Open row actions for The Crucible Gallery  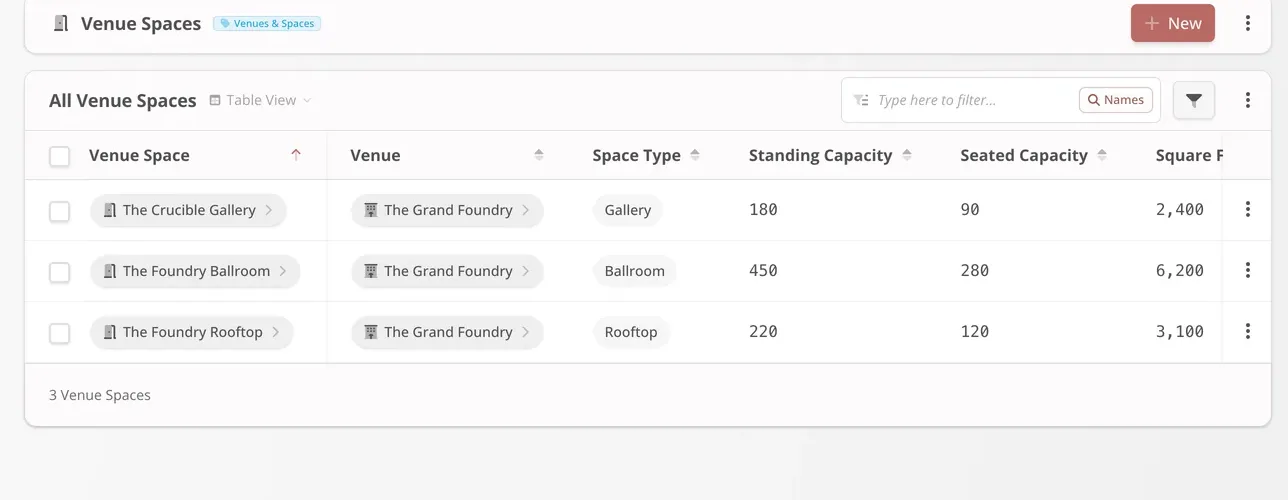pos(1247,210)
